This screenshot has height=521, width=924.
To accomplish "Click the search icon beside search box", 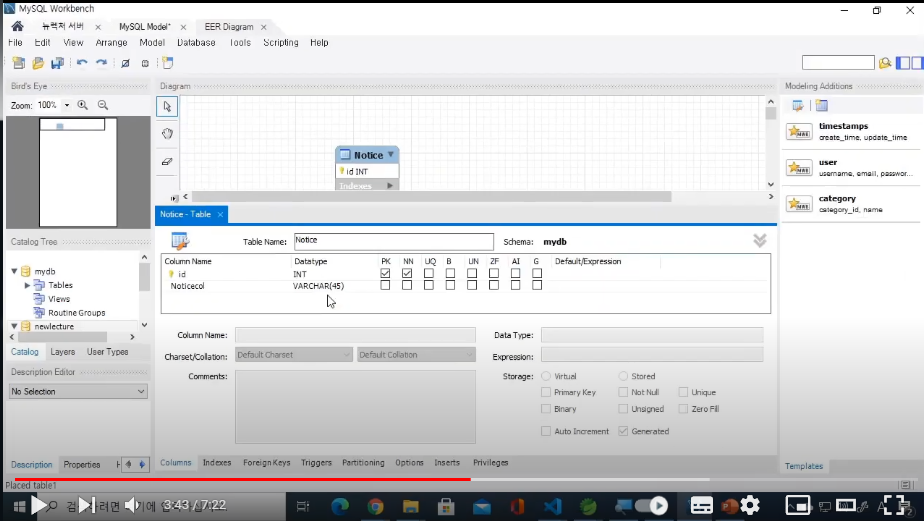I will [x=885, y=63].
